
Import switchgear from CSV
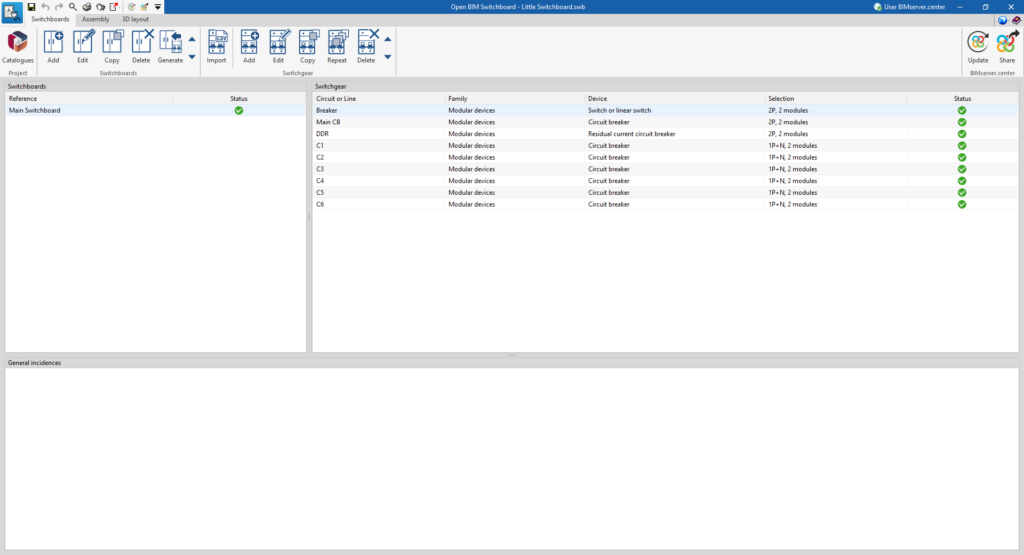[216, 47]
